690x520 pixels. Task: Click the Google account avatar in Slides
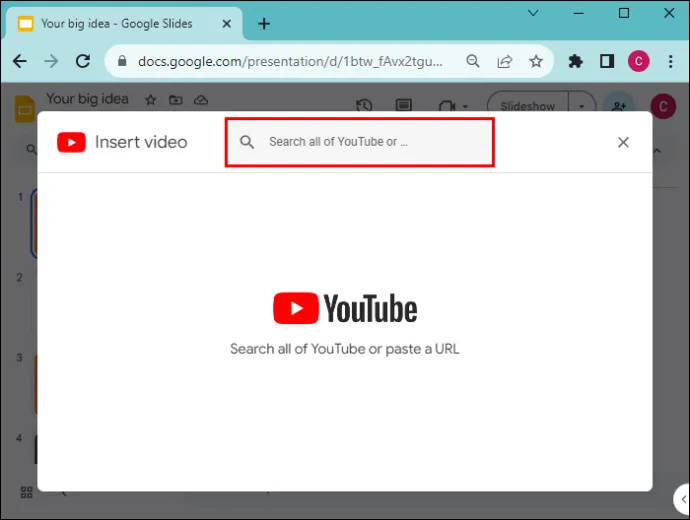(x=663, y=106)
